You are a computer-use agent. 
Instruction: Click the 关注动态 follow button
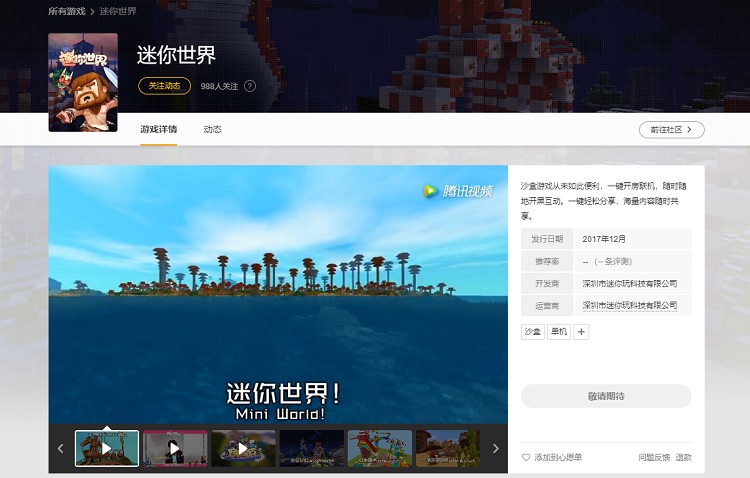coord(165,86)
